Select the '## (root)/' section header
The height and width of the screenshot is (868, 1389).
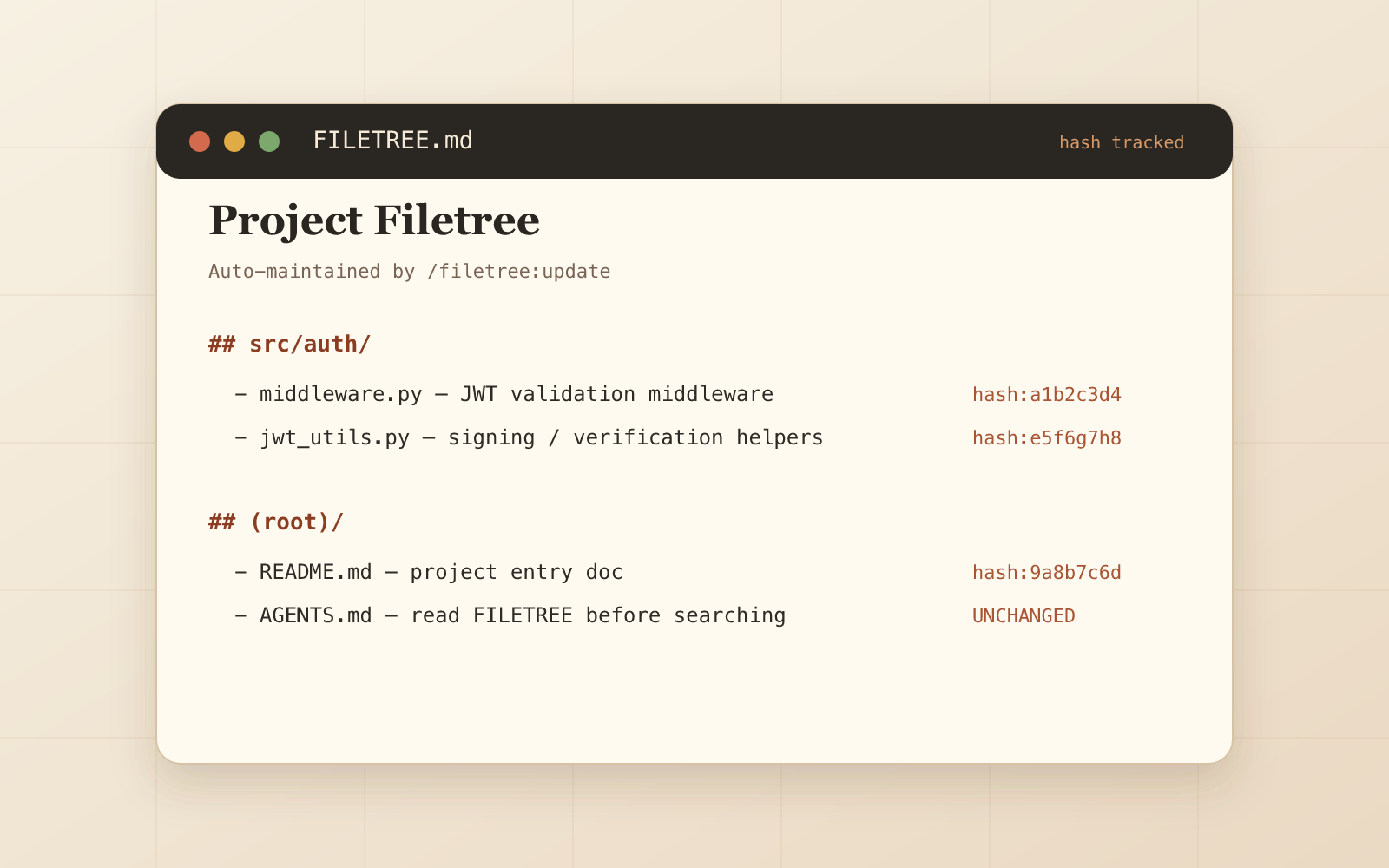click(x=276, y=523)
